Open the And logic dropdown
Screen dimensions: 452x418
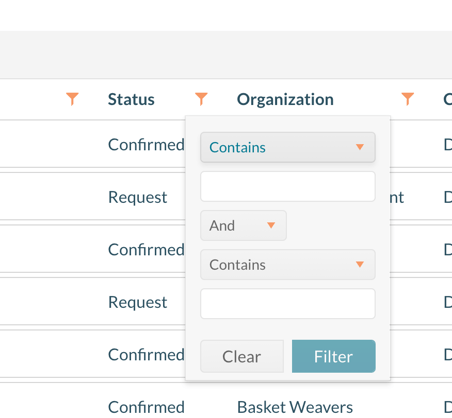point(243,226)
